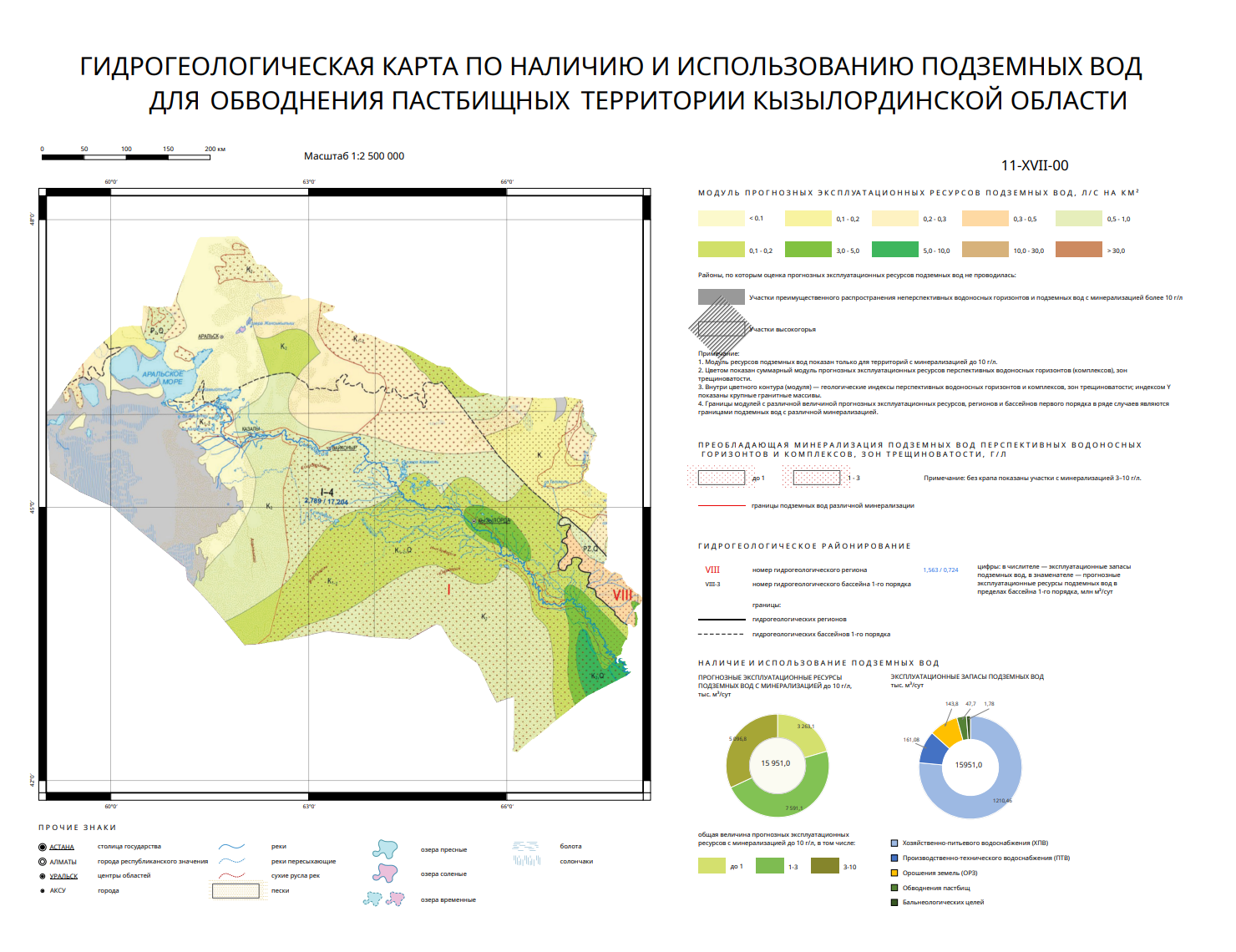Click the red VIII region label on map
This screenshot has height=952, width=1236.
(622, 595)
